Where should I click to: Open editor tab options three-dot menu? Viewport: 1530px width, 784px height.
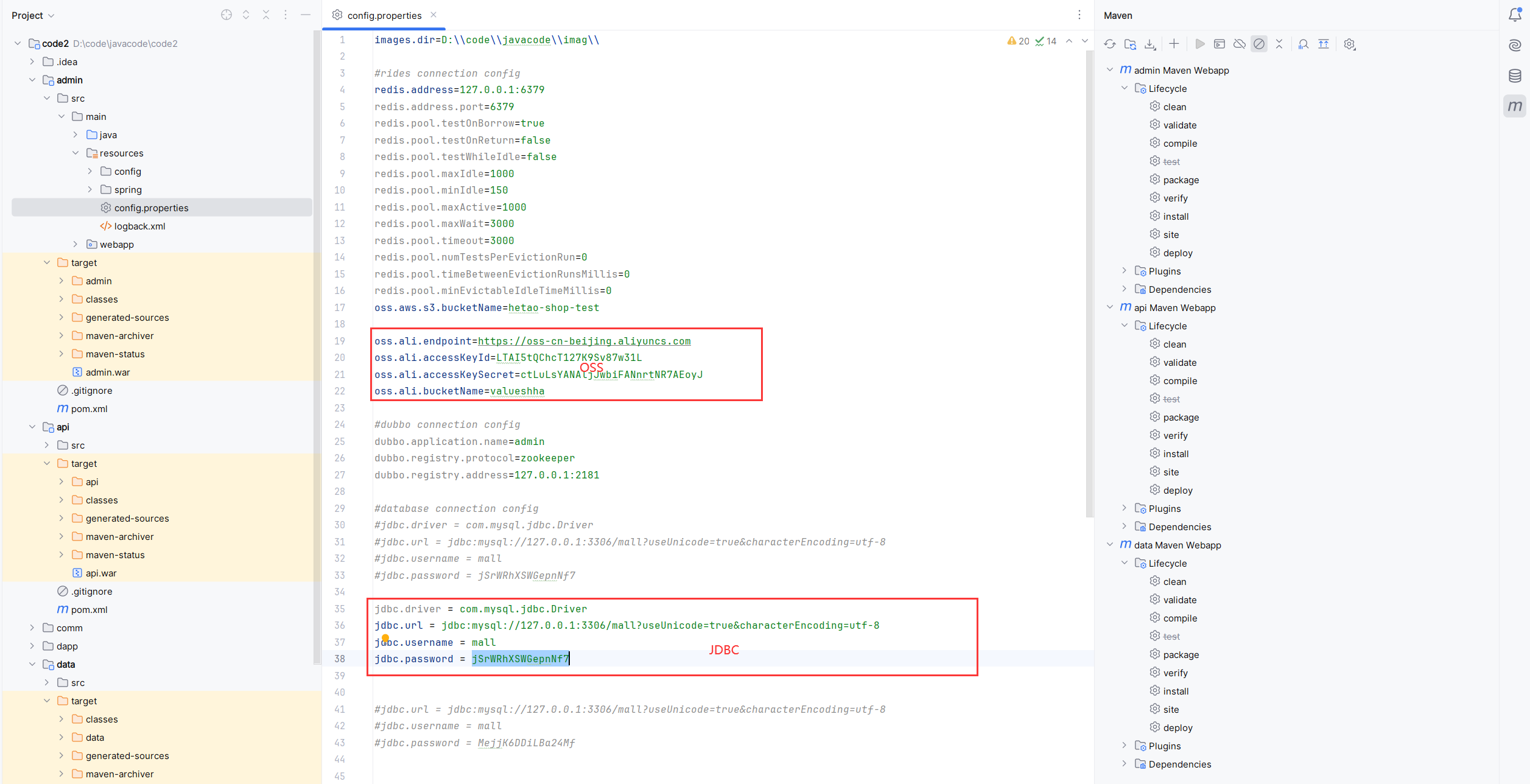point(1079,15)
